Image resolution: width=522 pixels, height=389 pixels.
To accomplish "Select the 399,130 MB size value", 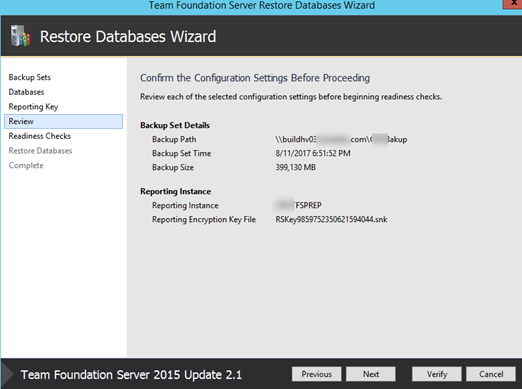I will [295, 167].
